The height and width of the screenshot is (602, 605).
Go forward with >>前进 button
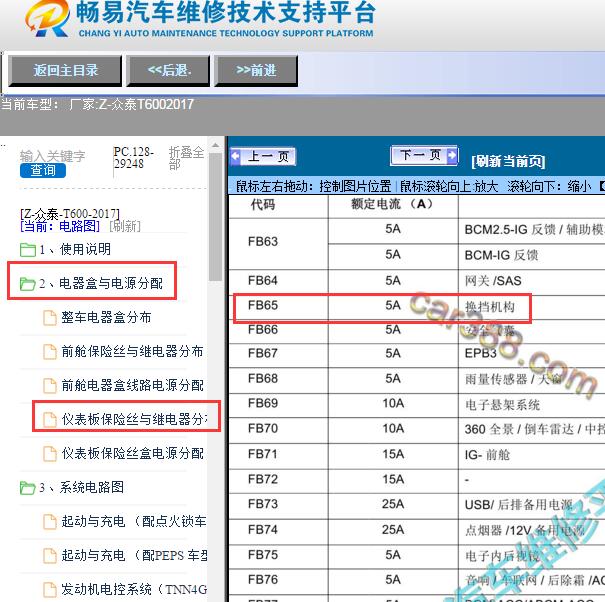[256, 70]
